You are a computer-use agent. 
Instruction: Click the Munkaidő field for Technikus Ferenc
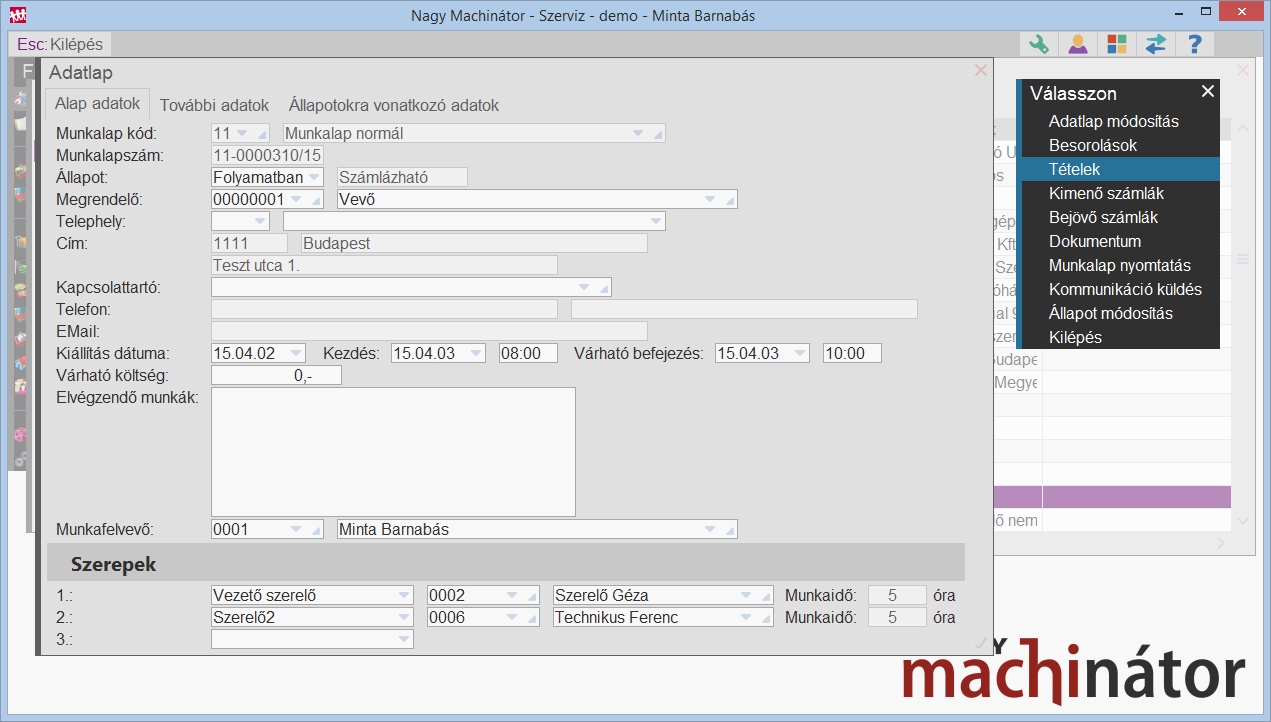click(x=897, y=617)
